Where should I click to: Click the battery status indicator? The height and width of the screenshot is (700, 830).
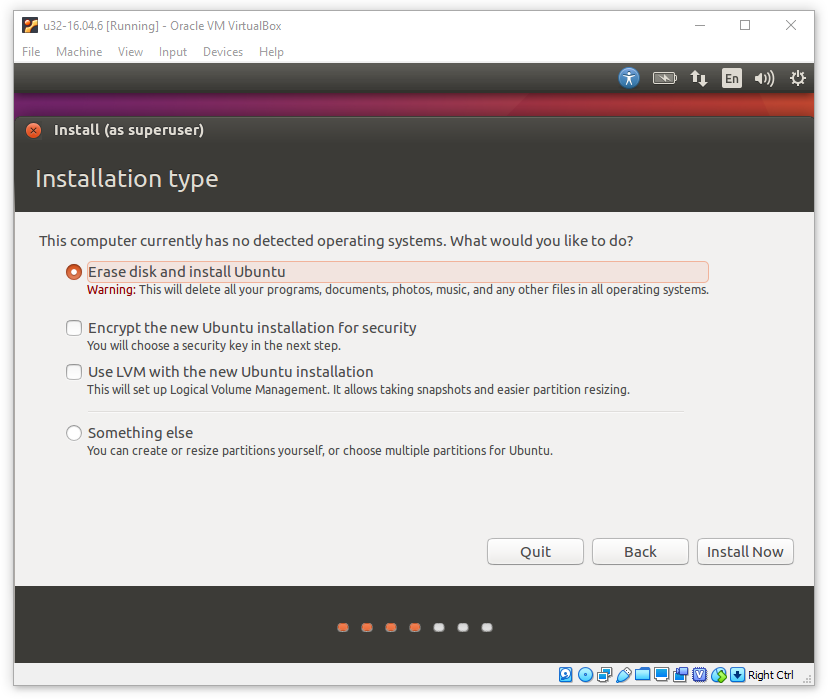664,78
